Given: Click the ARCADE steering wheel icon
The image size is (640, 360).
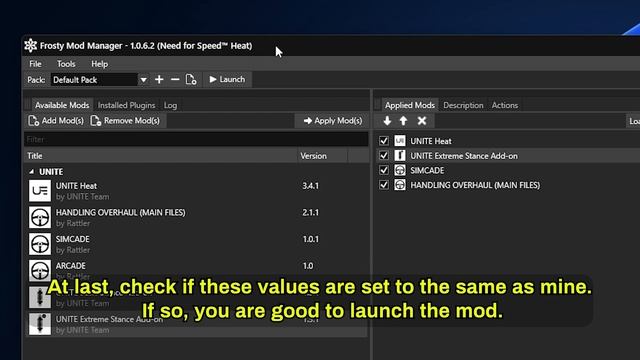Looking at the screenshot, I should (40, 270).
